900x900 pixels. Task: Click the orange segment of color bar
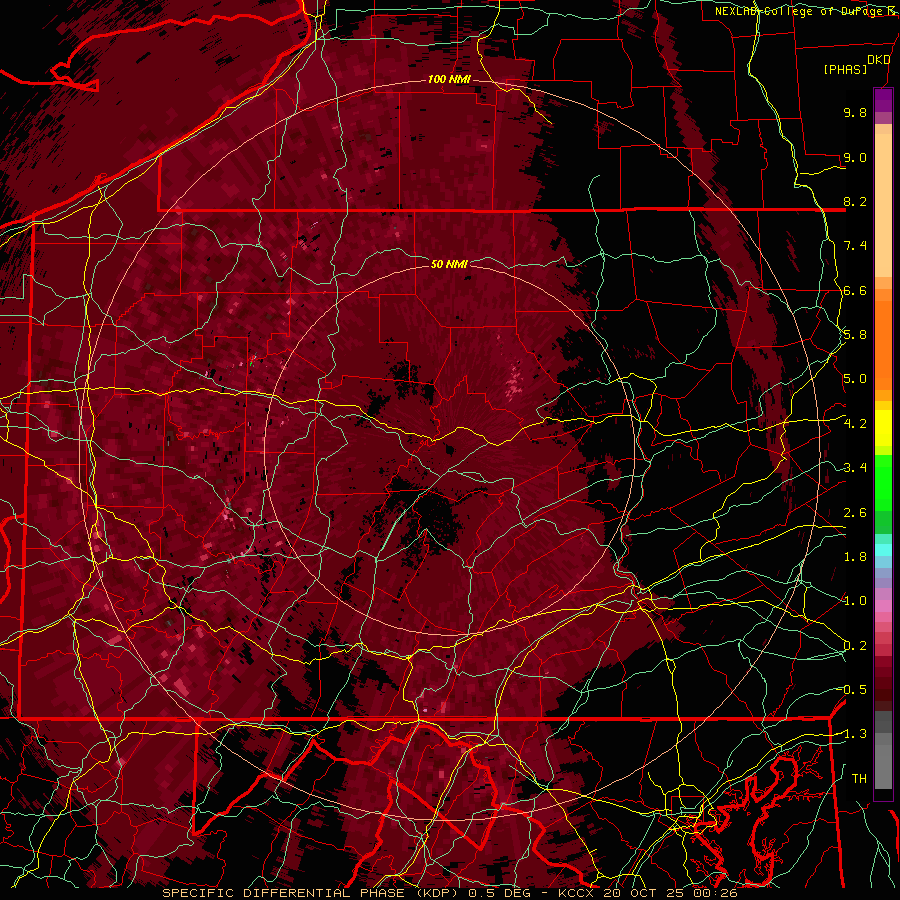tap(883, 339)
